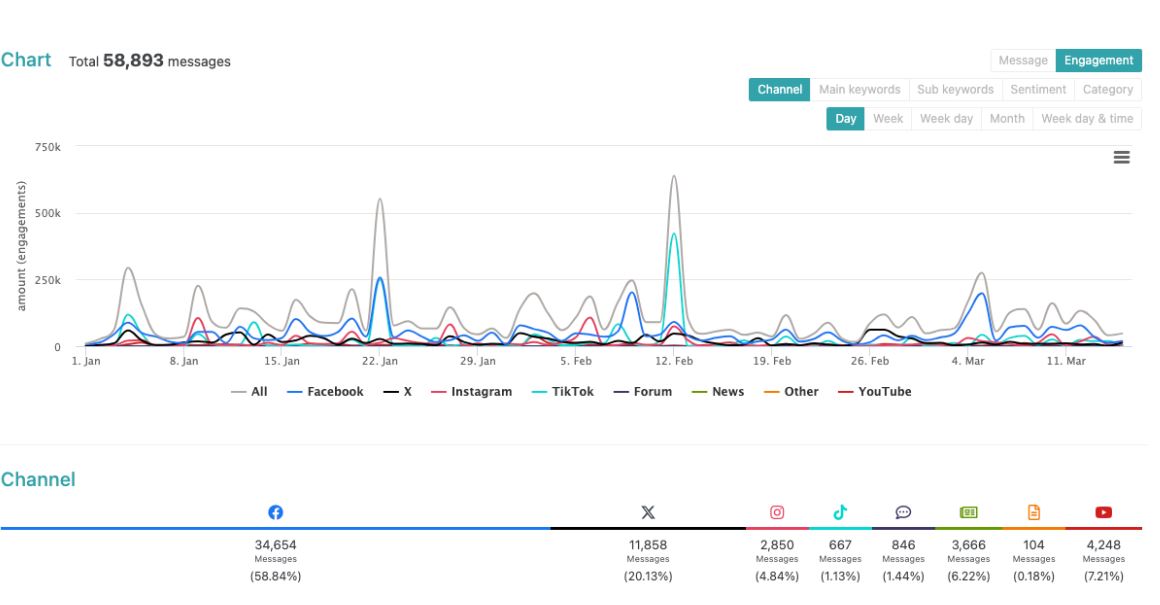1160x605 pixels.
Task: Open the chart hamburger menu
Action: click(1121, 157)
